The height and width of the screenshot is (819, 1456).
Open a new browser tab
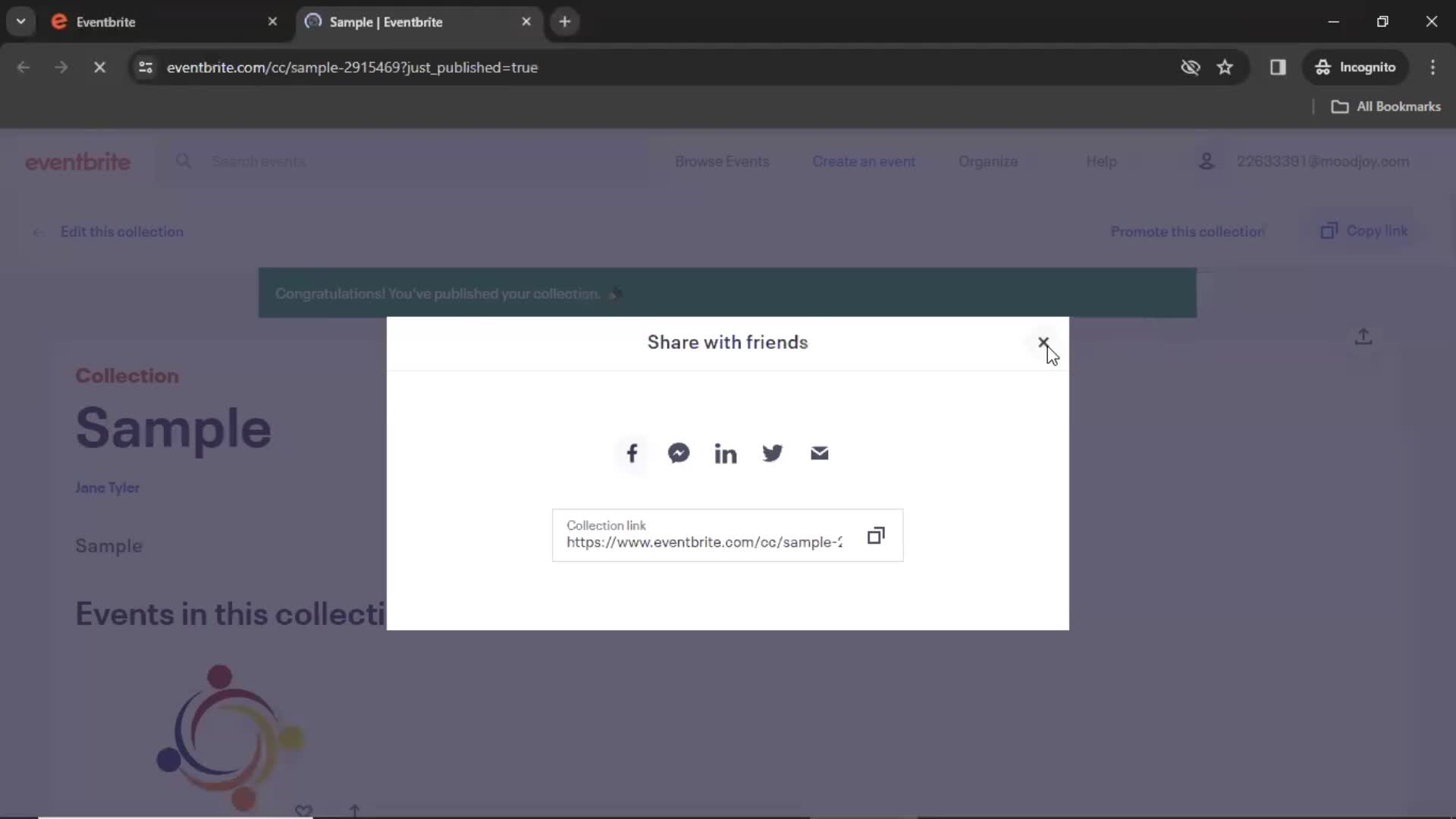coord(565,22)
